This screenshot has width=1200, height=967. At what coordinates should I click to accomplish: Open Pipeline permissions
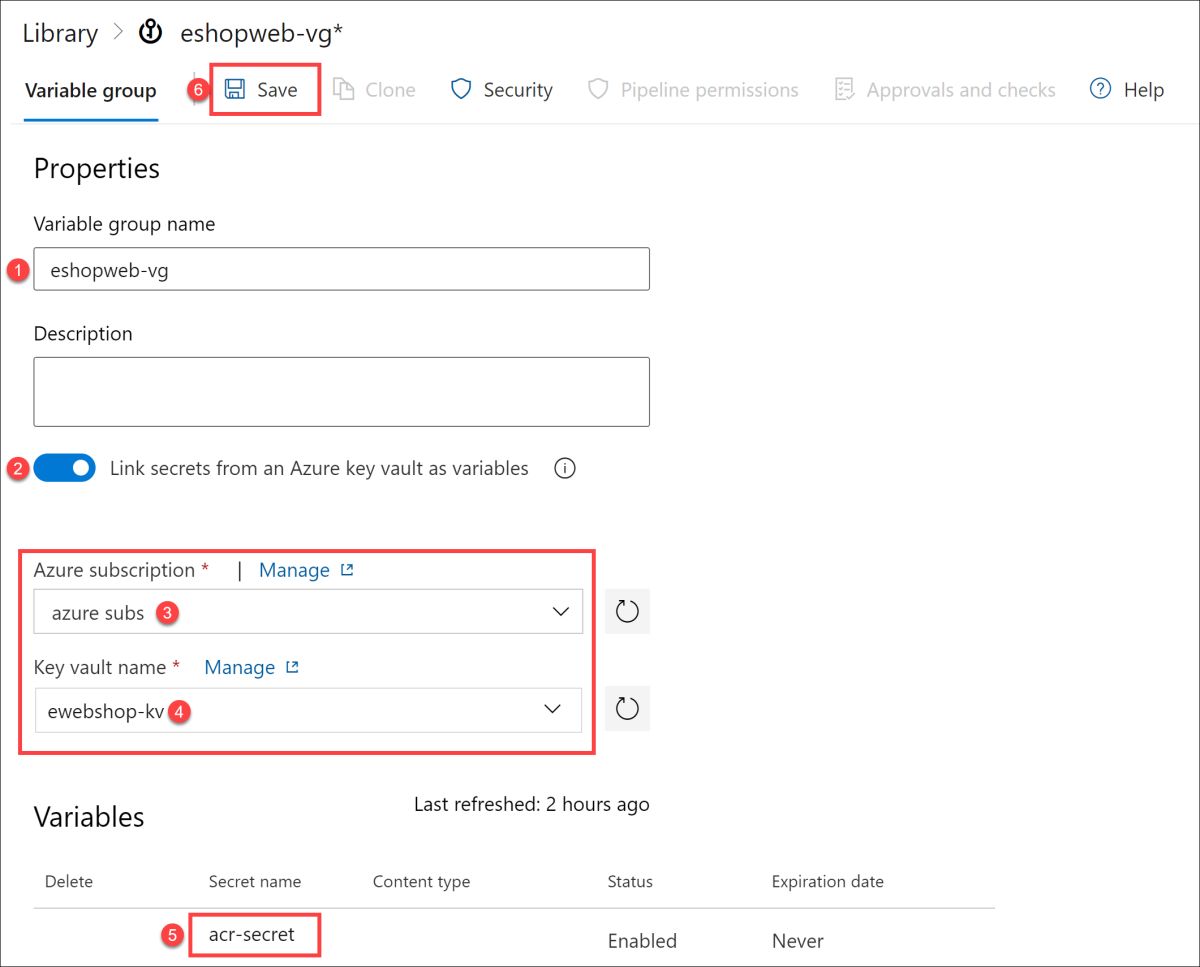point(692,90)
